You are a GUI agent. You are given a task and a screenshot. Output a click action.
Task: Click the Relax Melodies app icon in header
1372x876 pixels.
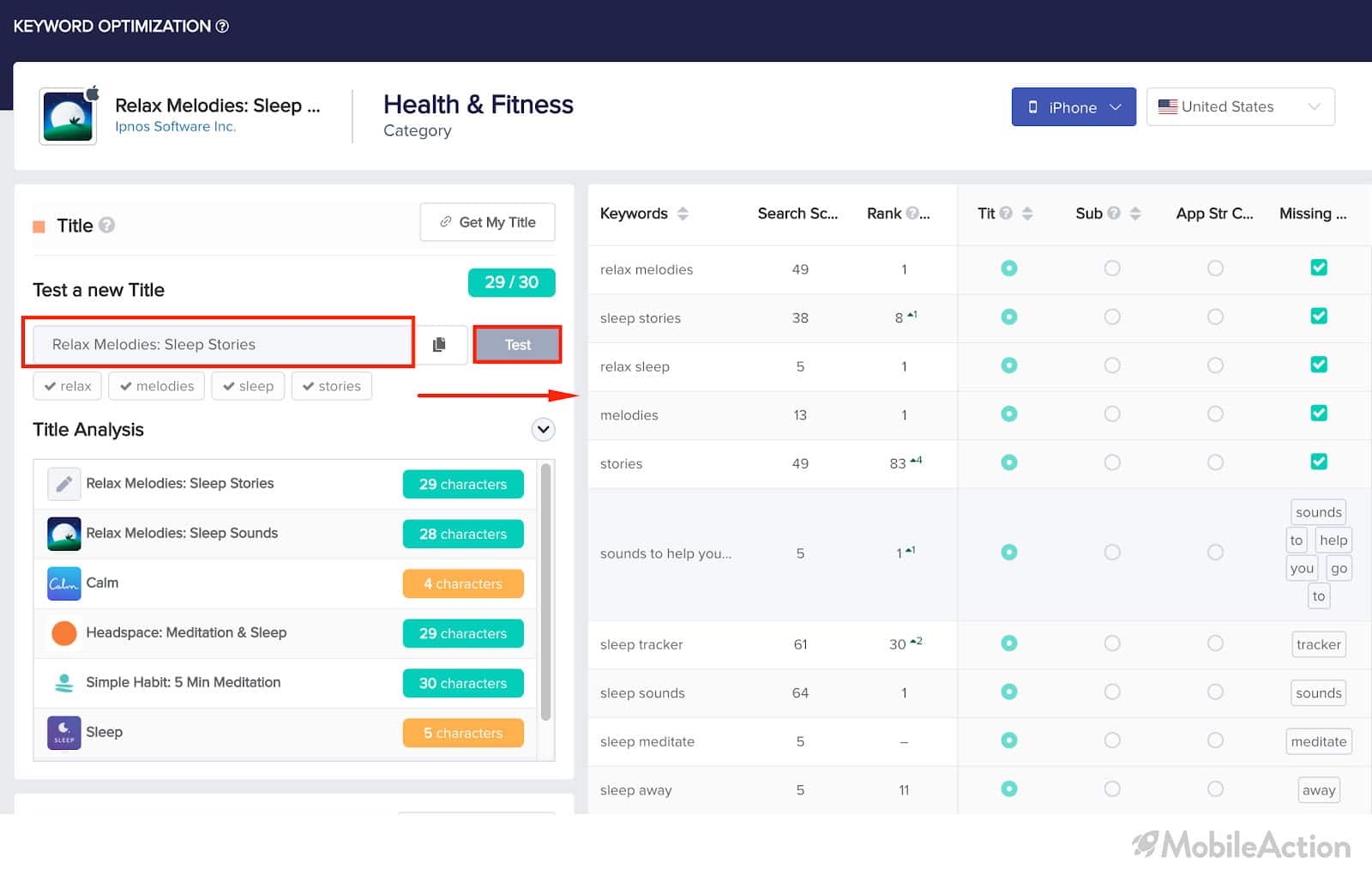(68, 117)
